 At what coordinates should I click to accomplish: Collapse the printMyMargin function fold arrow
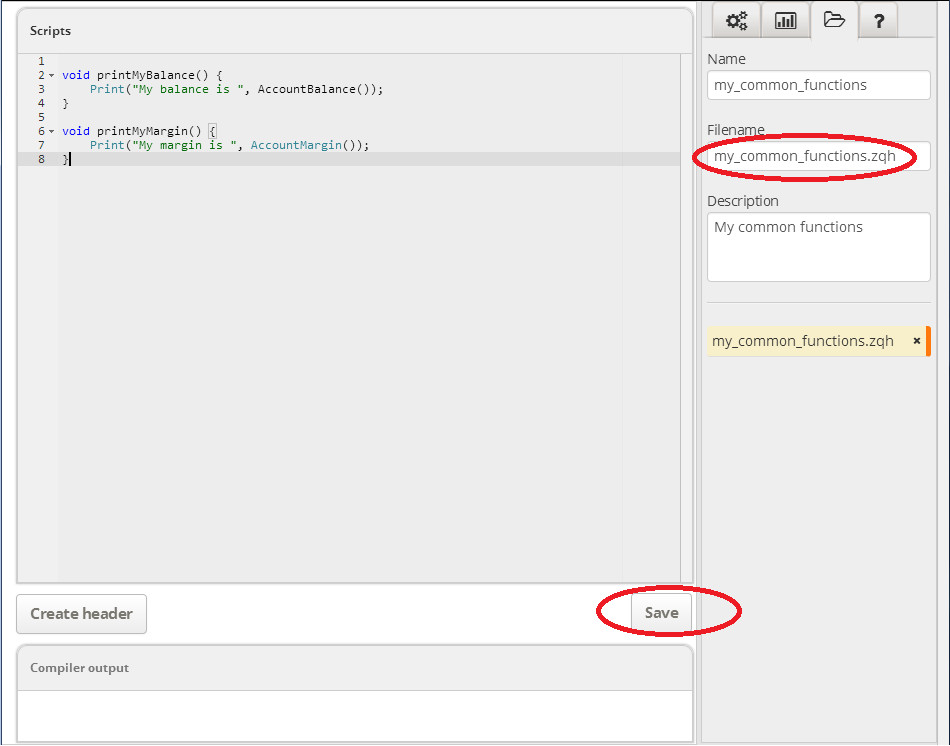pyautogui.click(x=51, y=132)
